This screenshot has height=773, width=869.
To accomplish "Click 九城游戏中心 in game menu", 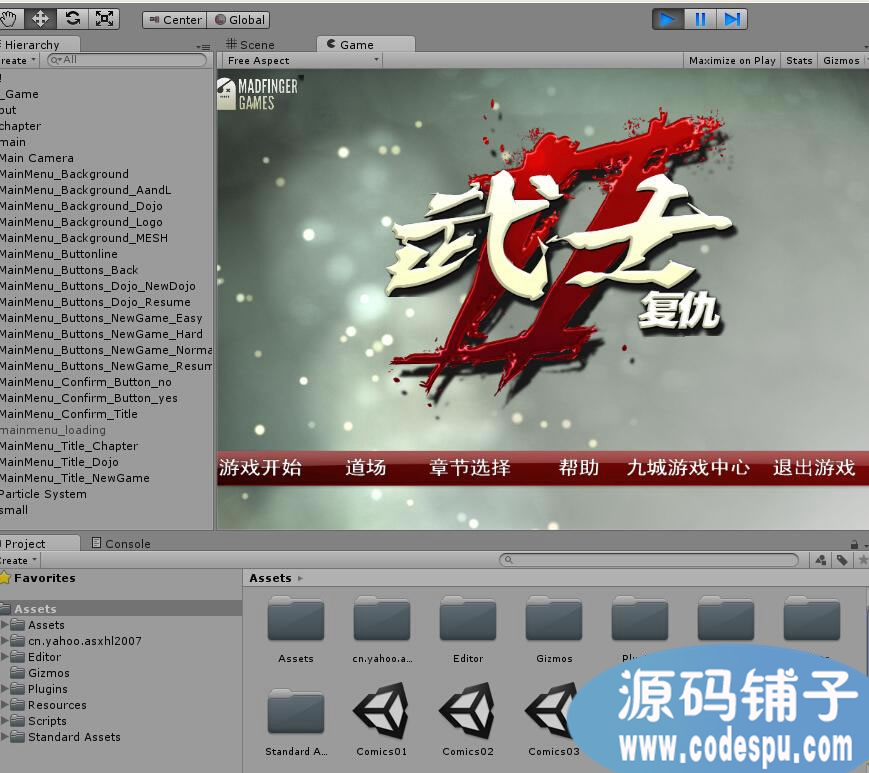I will click(x=688, y=468).
